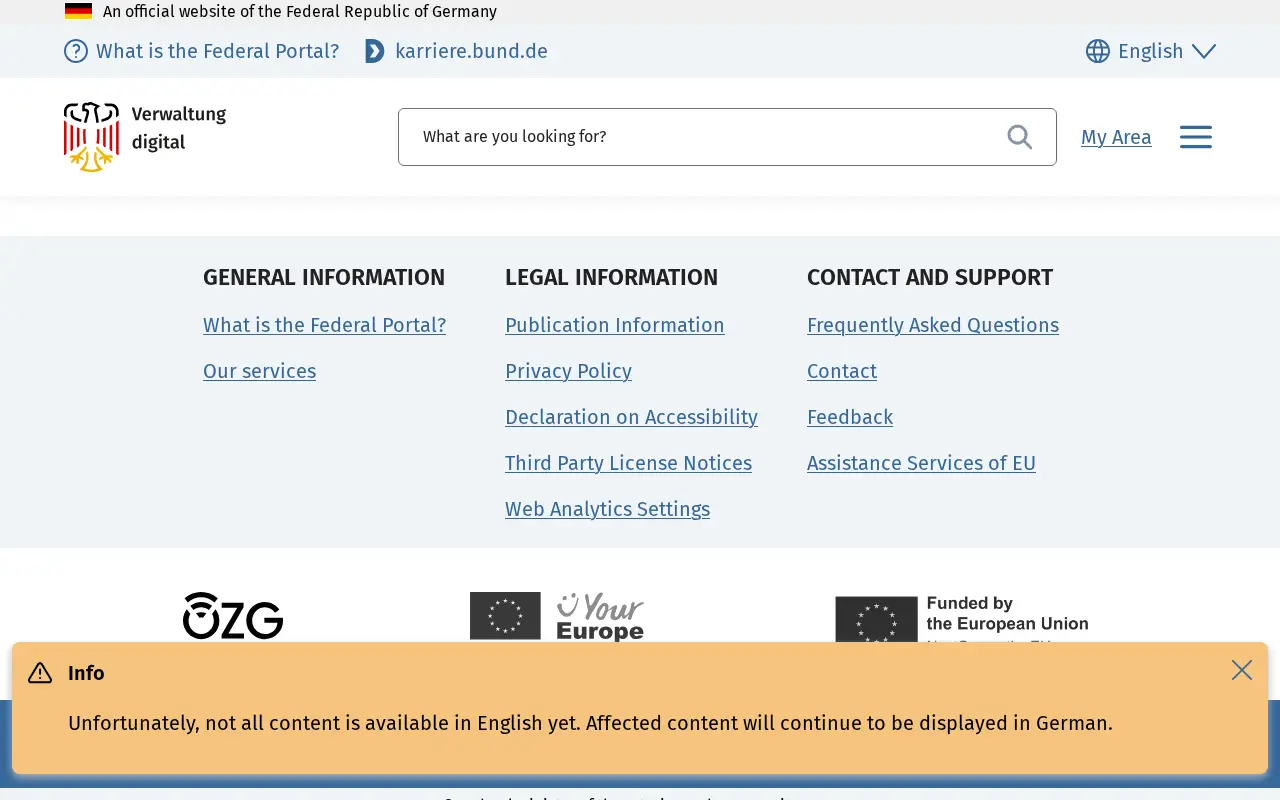Click the OZG logo
1280x800 pixels.
point(233,616)
